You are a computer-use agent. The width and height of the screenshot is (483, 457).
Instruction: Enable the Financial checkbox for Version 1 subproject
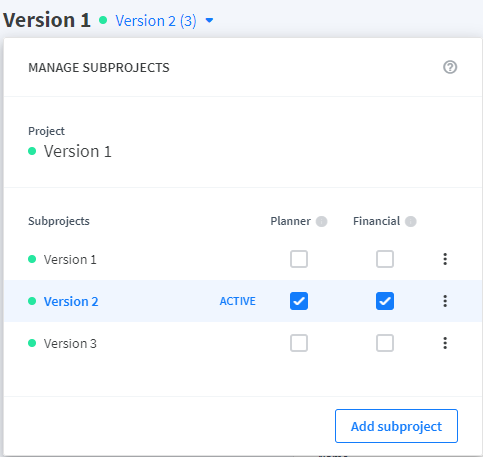click(x=385, y=259)
